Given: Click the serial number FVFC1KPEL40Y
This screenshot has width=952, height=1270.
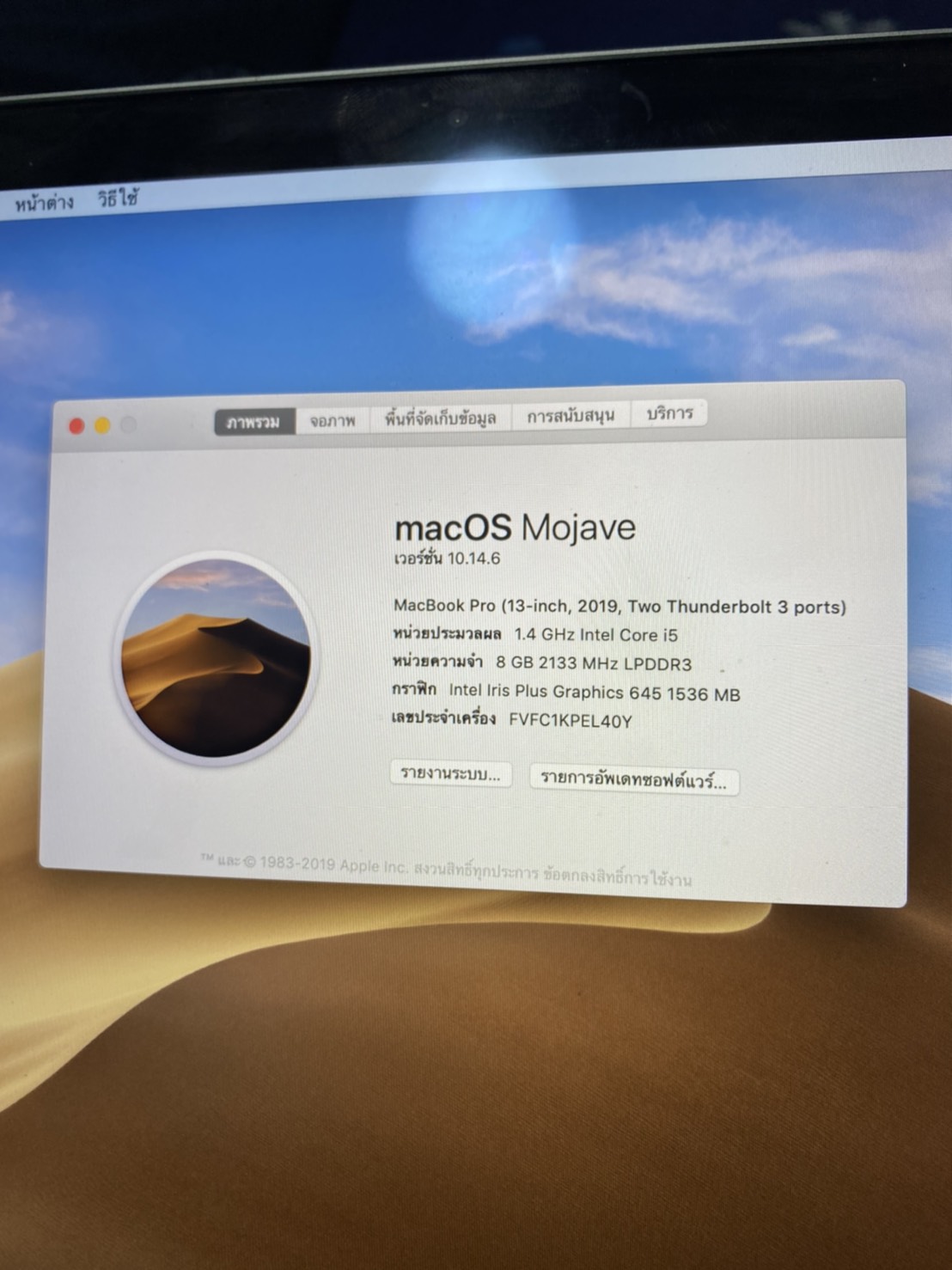Looking at the screenshot, I should click(571, 721).
